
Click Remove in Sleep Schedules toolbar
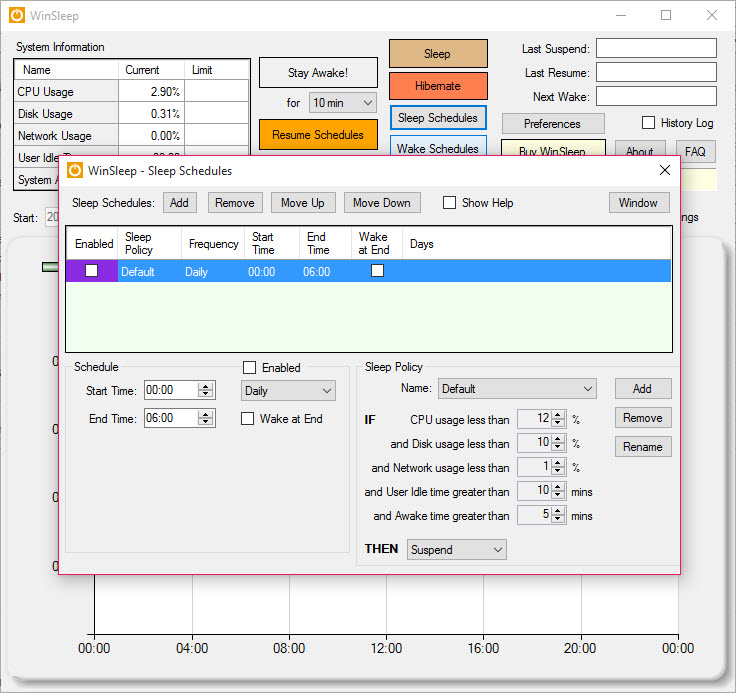(x=235, y=203)
